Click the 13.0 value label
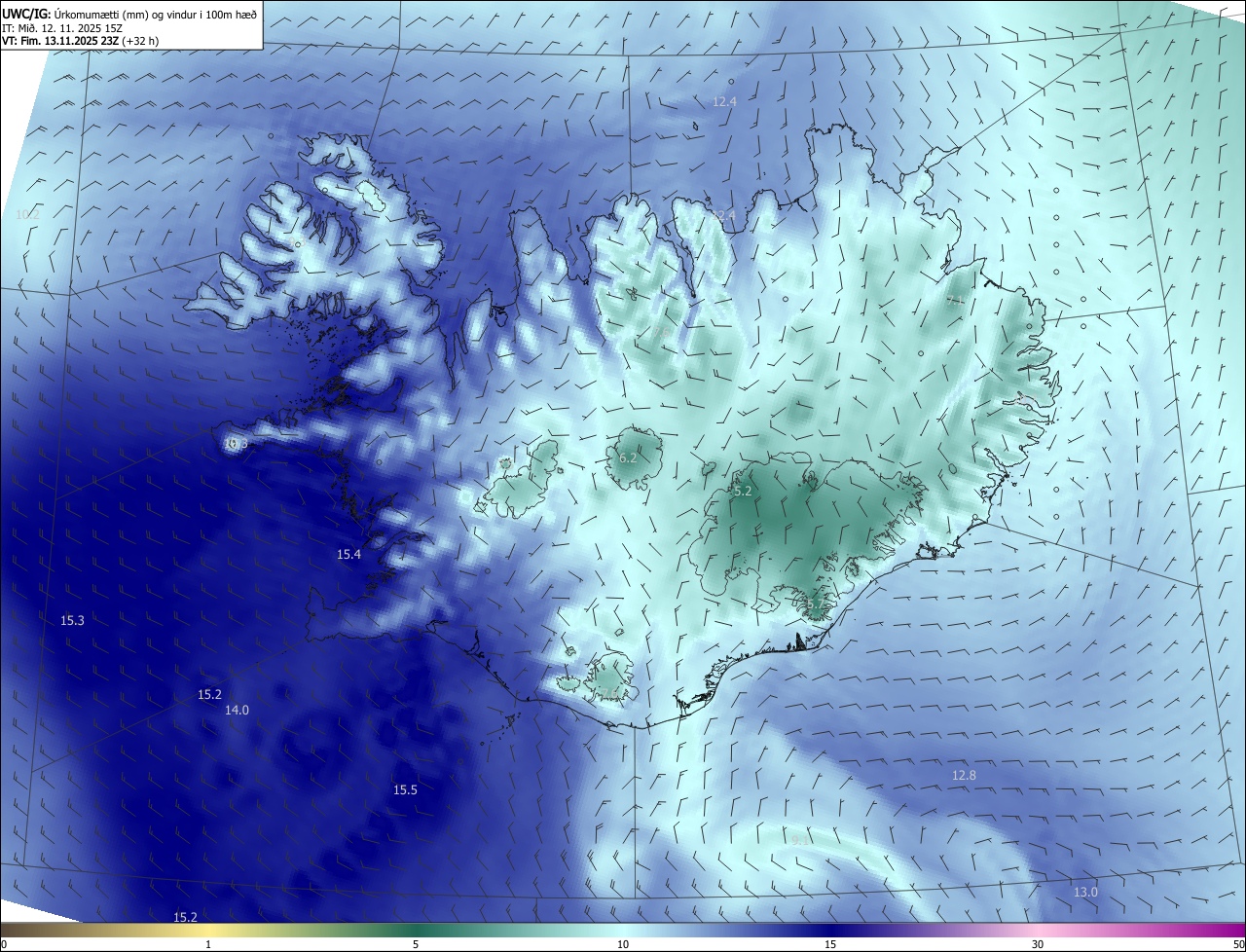1246x952 pixels. click(1085, 892)
